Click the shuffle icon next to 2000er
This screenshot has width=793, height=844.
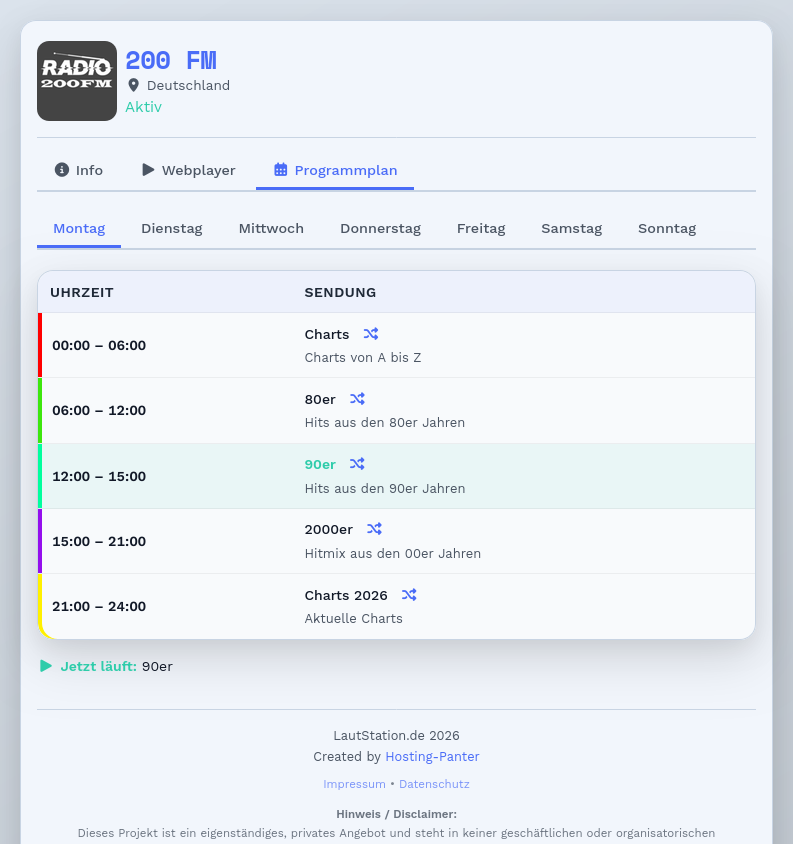pyautogui.click(x=375, y=529)
